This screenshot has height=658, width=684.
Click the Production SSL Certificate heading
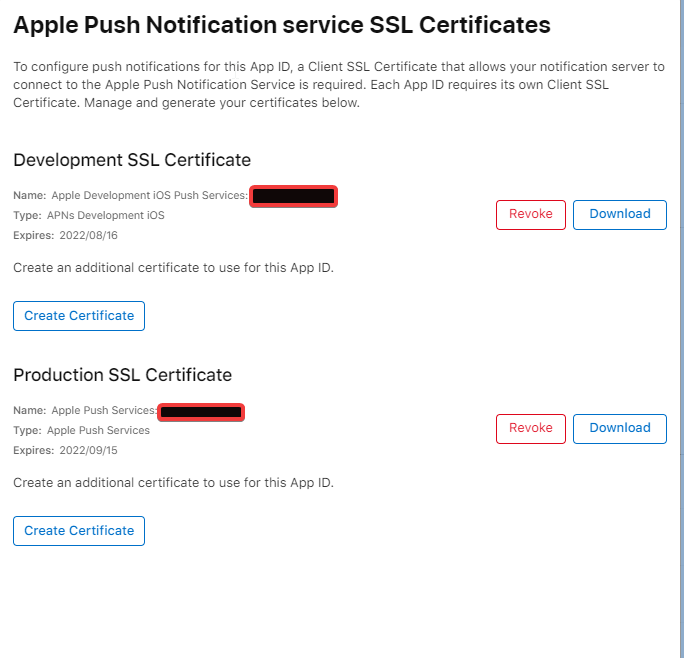[x=122, y=375]
